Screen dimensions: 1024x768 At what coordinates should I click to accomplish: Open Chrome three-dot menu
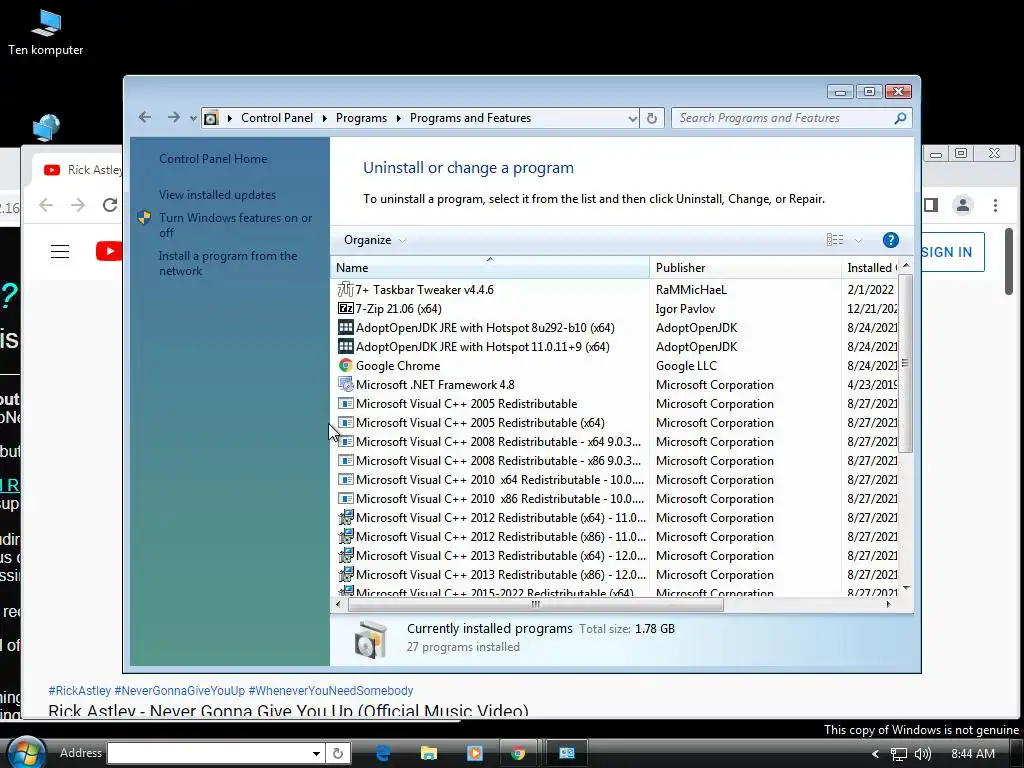point(995,205)
